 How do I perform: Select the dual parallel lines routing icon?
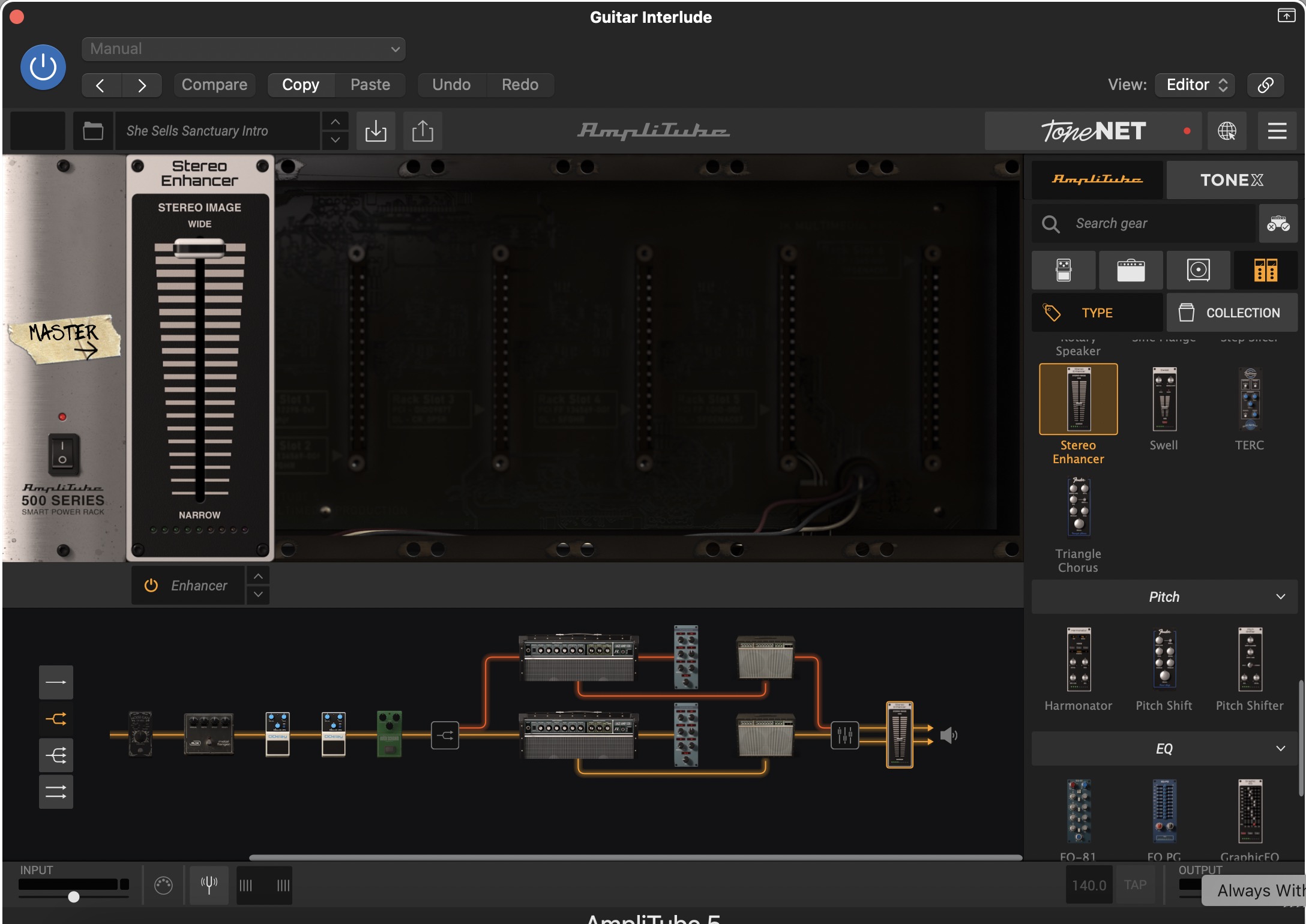point(56,792)
